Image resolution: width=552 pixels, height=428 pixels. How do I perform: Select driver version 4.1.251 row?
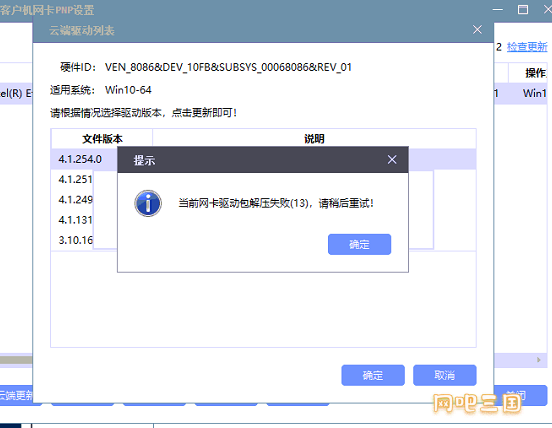(75, 180)
